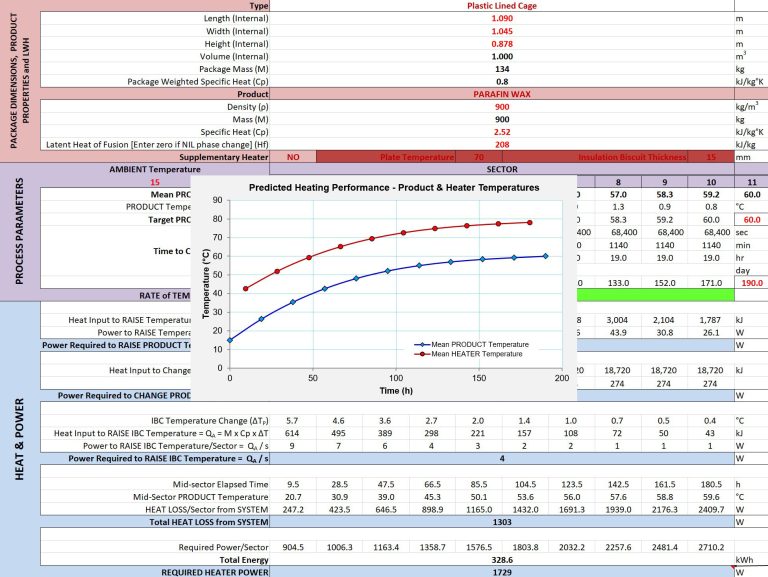768x577 pixels.
Task: Click the SECTOR header cell
Action: click(x=502, y=169)
